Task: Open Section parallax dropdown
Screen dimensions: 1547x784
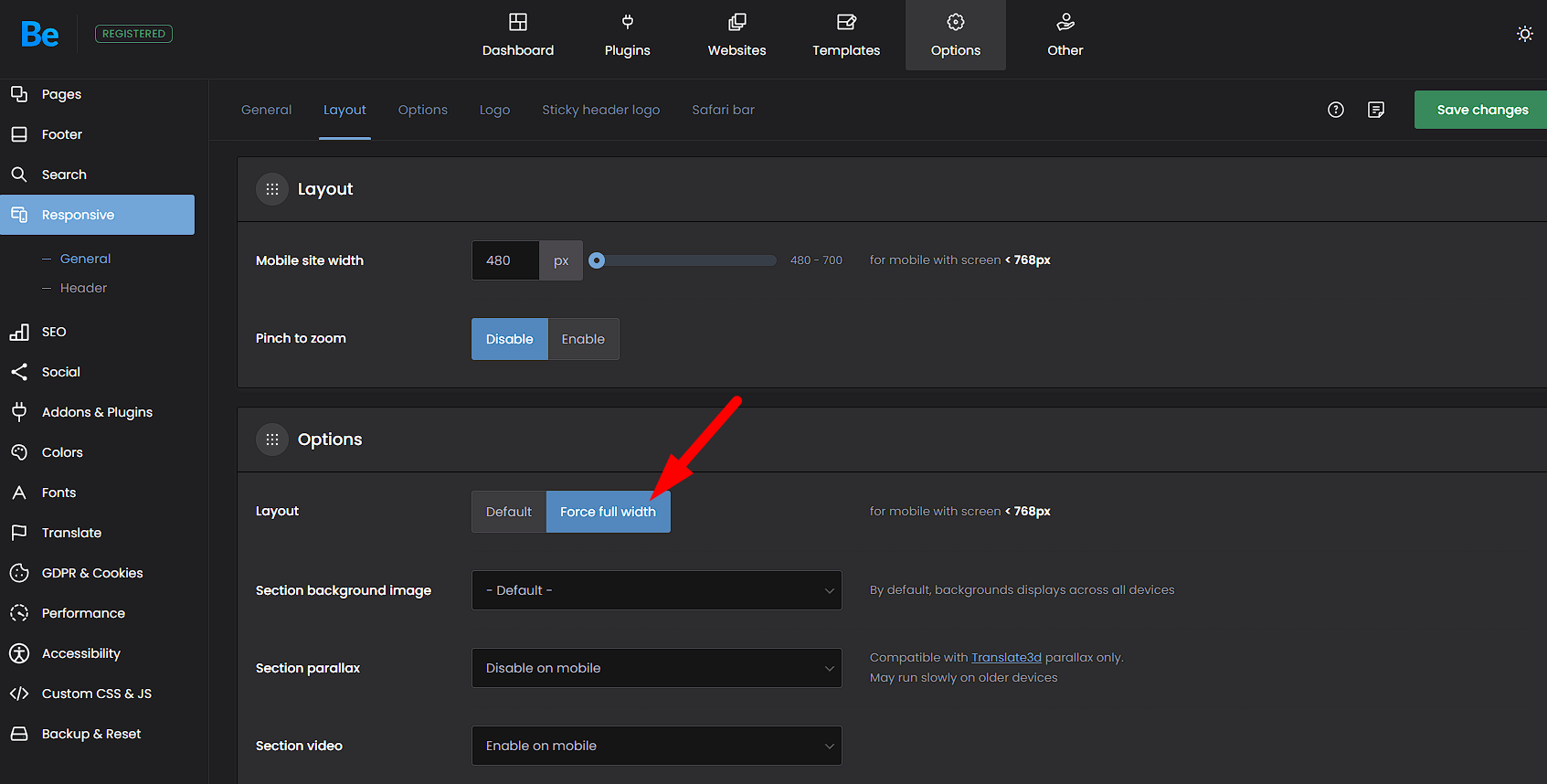Action: 657,668
